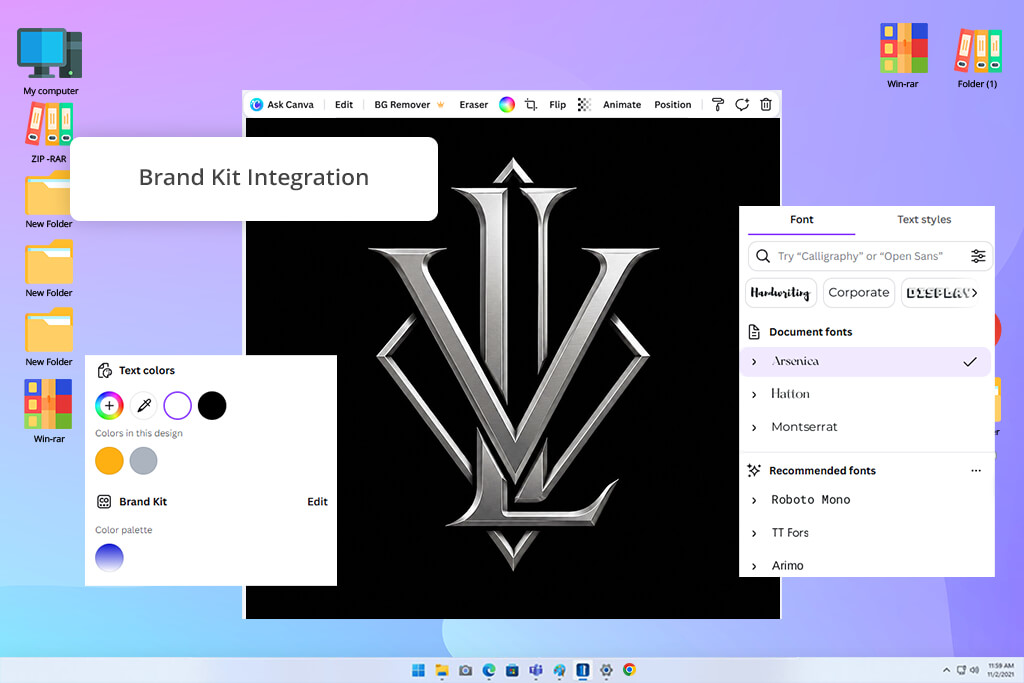Click Flip in the toolbar
The width and height of the screenshot is (1024, 683).
pyautogui.click(x=557, y=104)
